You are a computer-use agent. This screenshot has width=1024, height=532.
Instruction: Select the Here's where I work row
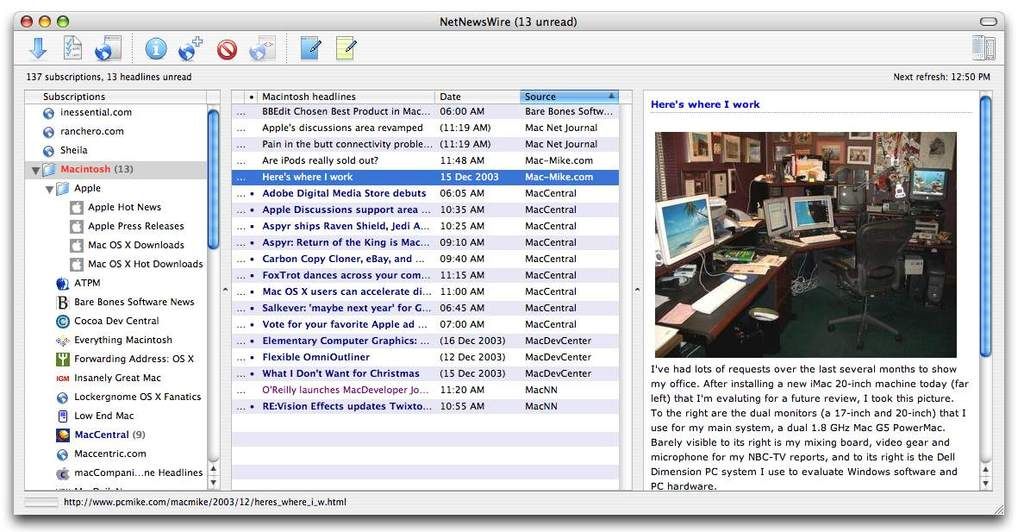point(425,177)
